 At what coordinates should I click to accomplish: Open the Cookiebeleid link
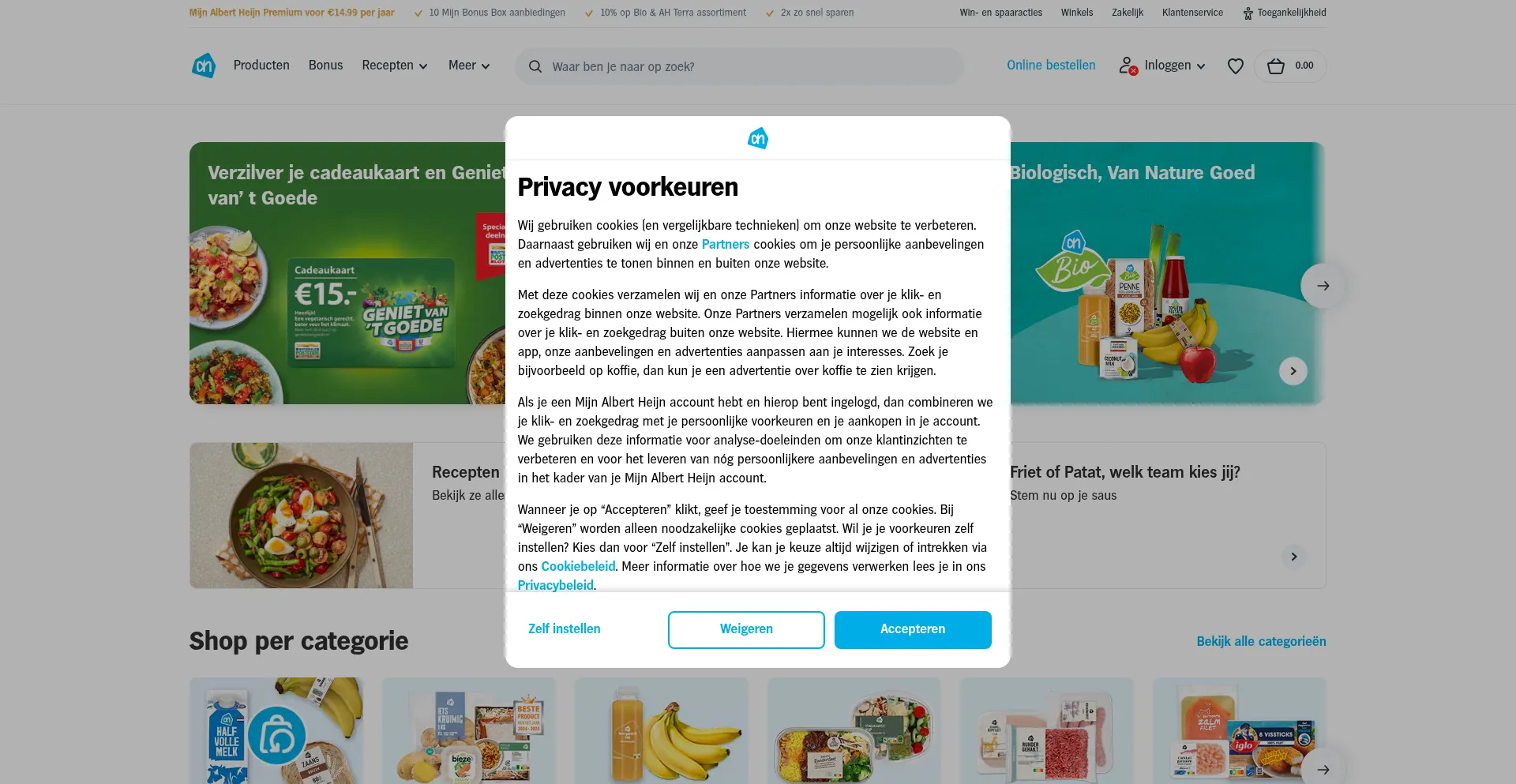point(578,566)
